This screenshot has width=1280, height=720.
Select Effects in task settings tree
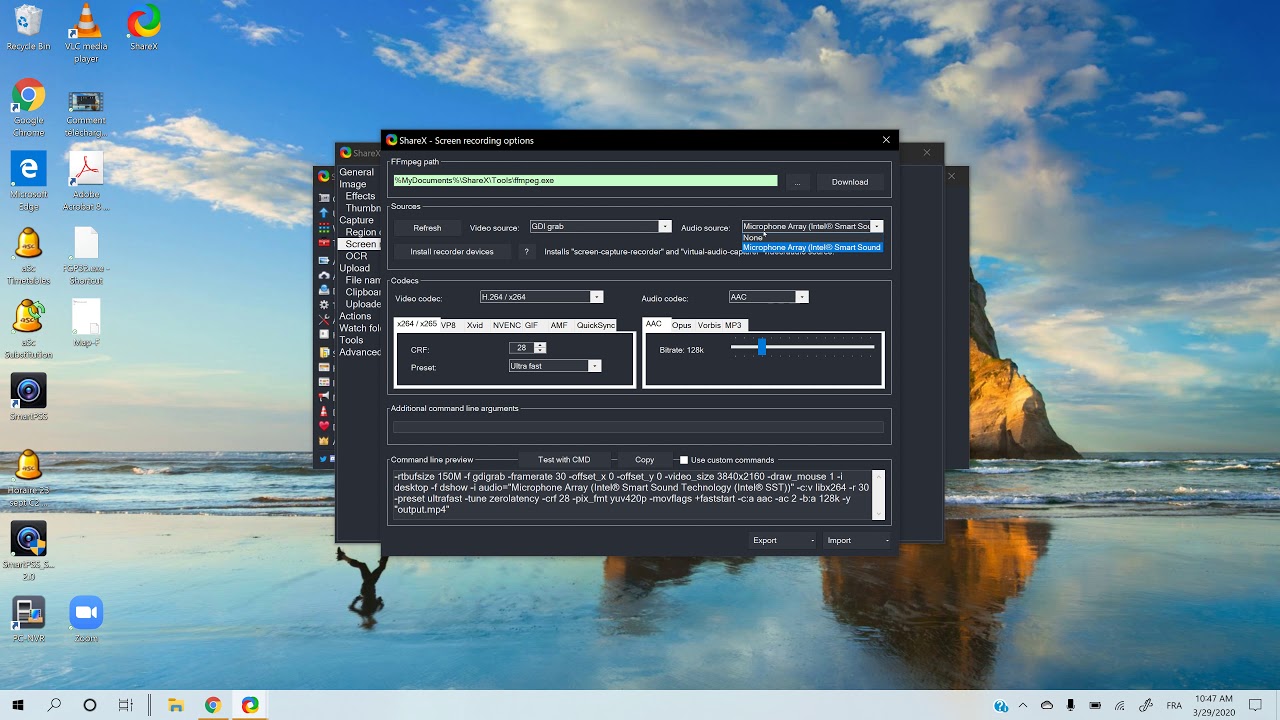(360, 196)
